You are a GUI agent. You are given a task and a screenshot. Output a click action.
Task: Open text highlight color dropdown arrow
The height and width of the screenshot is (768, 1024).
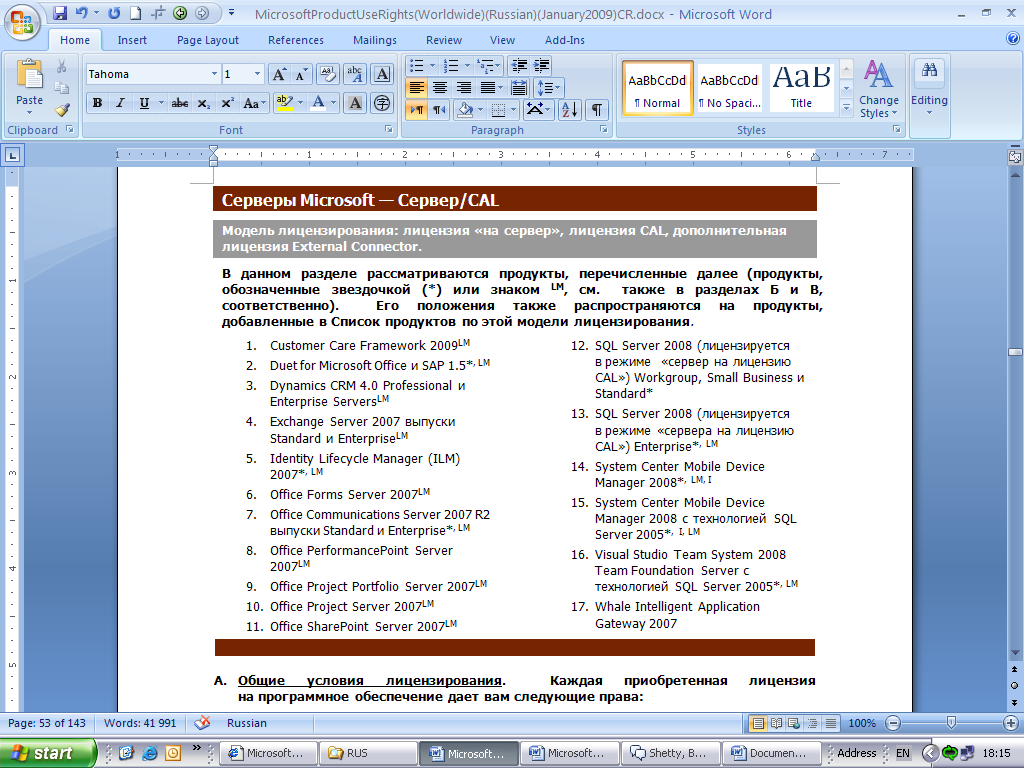pyautogui.click(x=300, y=103)
